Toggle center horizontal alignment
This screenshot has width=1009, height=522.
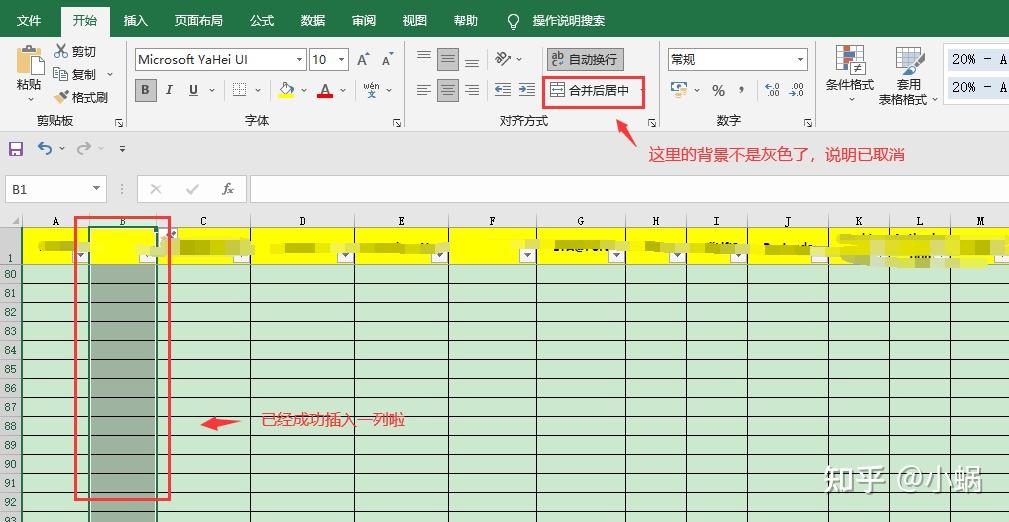point(448,90)
